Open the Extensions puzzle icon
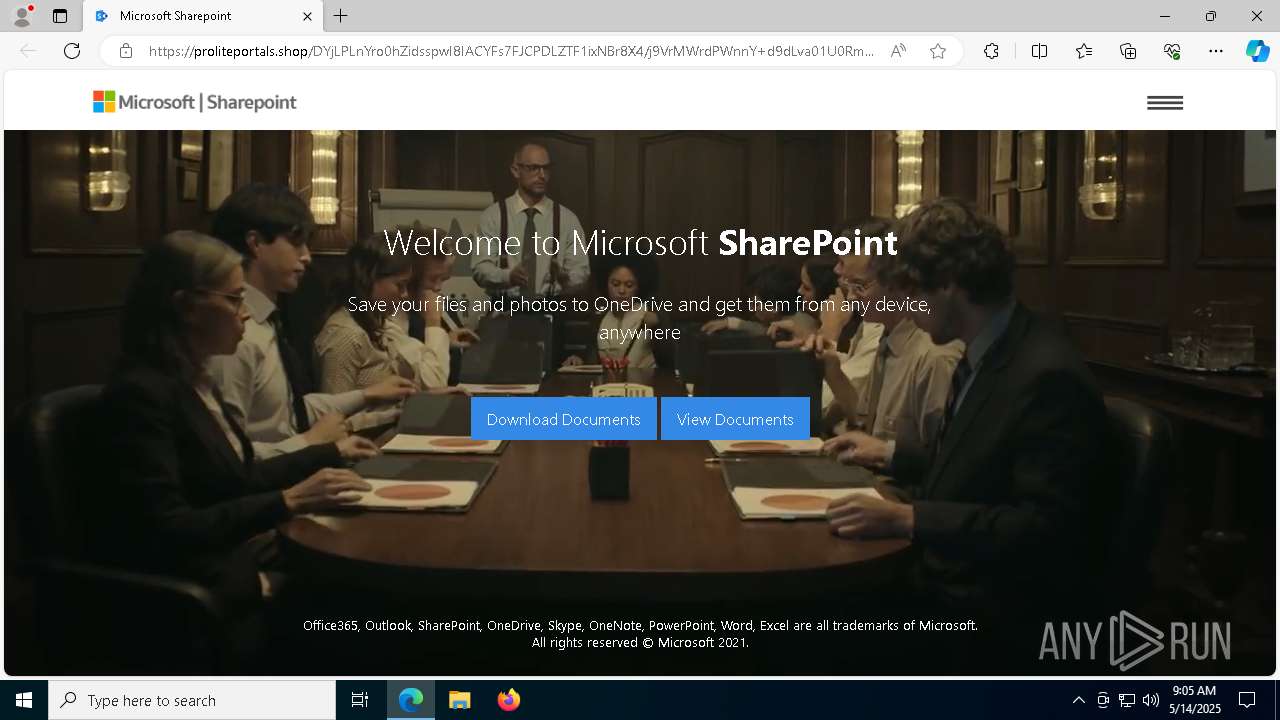Screen dimensions: 1280x720 [991, 51]
